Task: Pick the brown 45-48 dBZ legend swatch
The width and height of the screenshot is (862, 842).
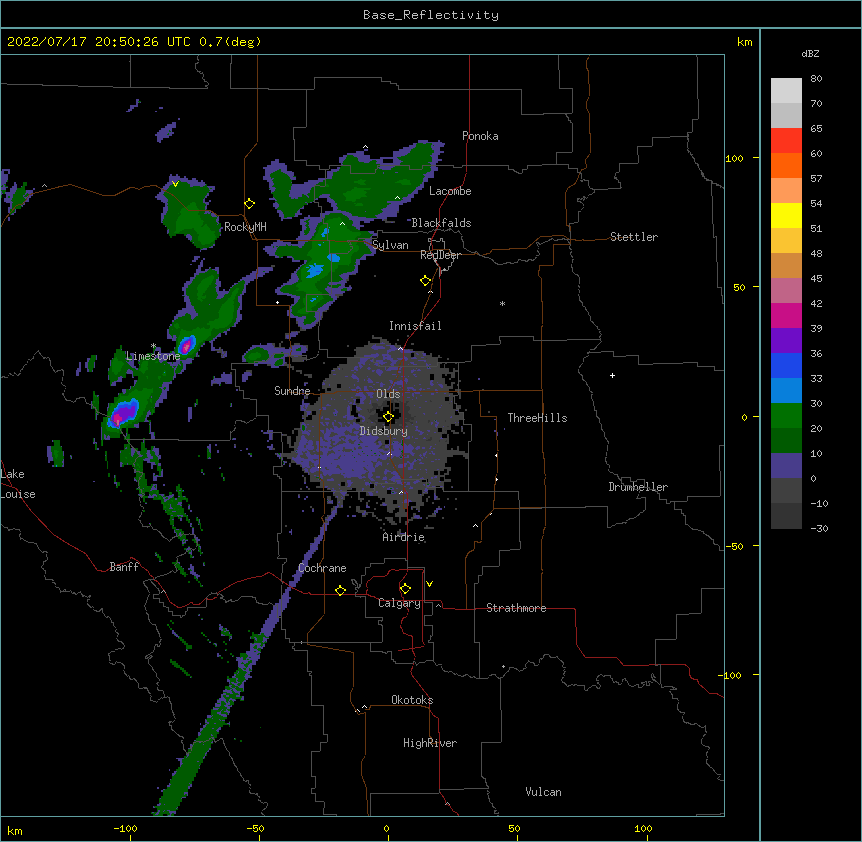Action: tap(786, 266)
